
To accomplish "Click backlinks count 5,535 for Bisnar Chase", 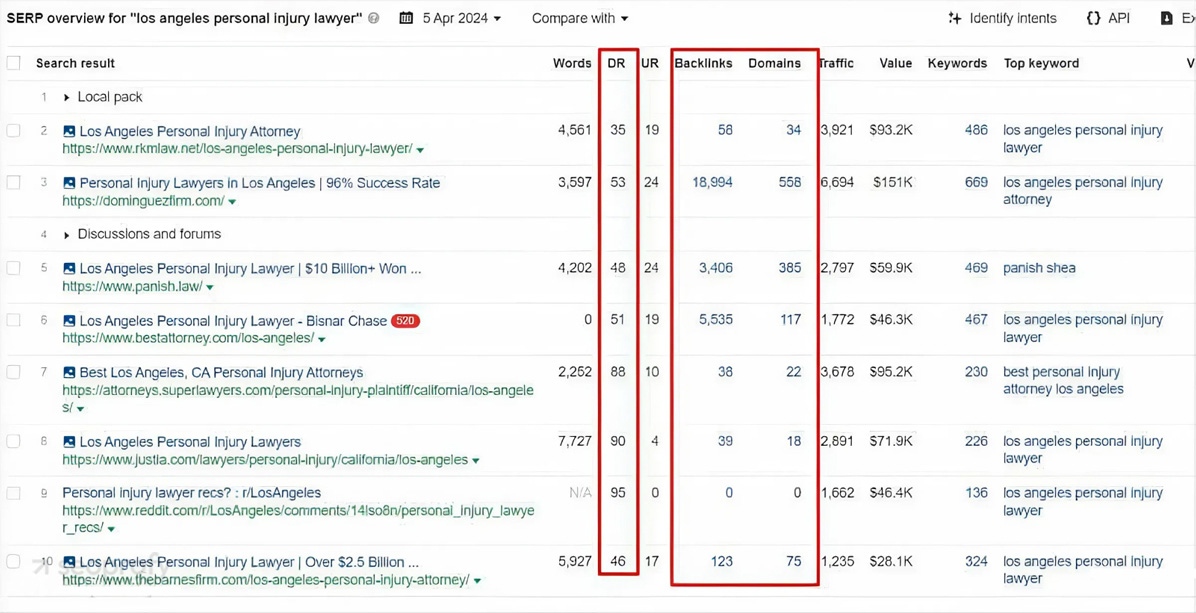I will (716, 319).
